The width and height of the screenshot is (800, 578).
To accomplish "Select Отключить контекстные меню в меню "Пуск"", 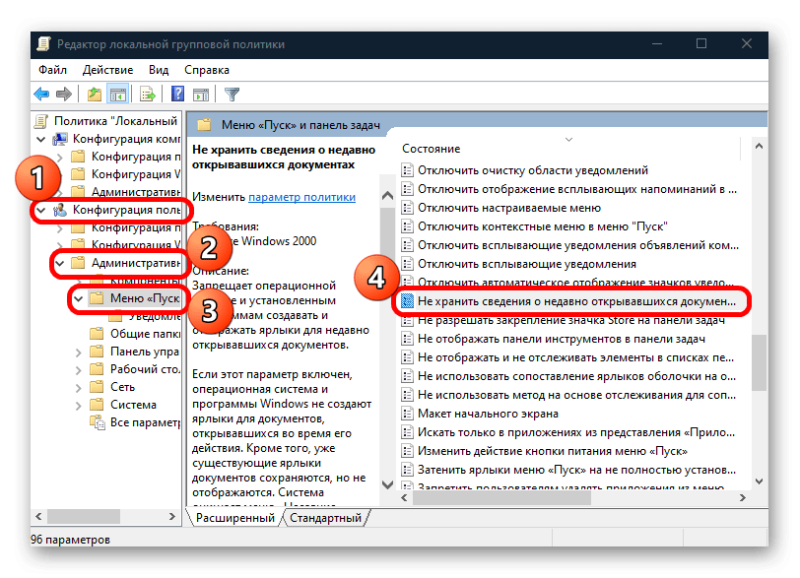I will [542, 226].
